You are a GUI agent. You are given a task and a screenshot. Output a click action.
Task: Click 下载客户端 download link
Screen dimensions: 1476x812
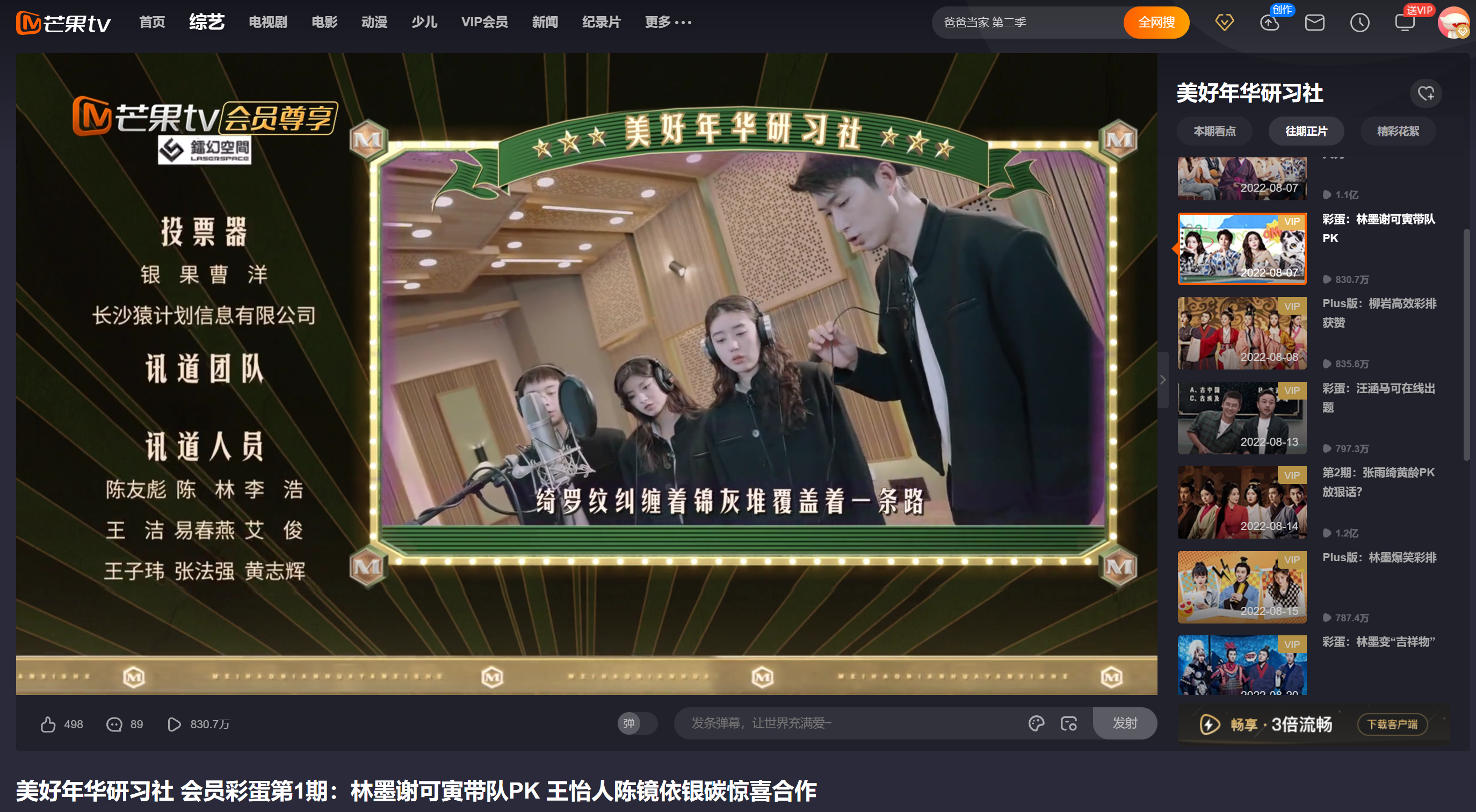click(x=1392, y=724)
